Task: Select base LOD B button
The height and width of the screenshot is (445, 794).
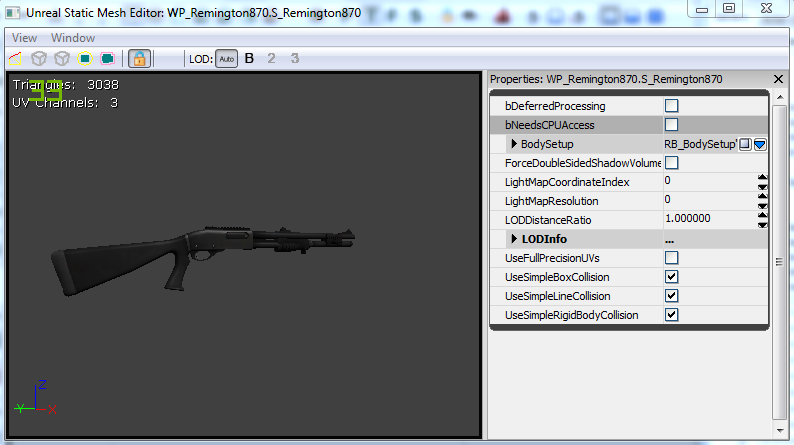Action: pyautogui.click(x=249, y=59)
